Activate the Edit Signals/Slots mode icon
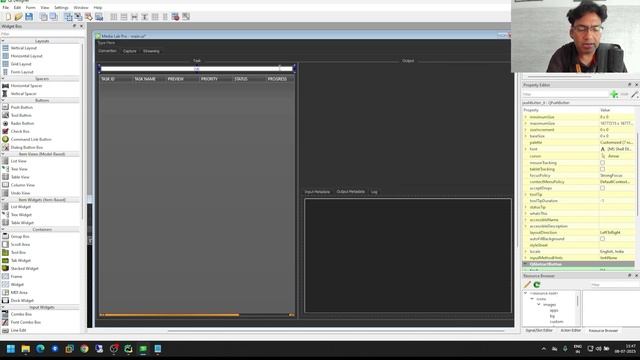Viewport: 640px width, 360px height. [78, 17]
